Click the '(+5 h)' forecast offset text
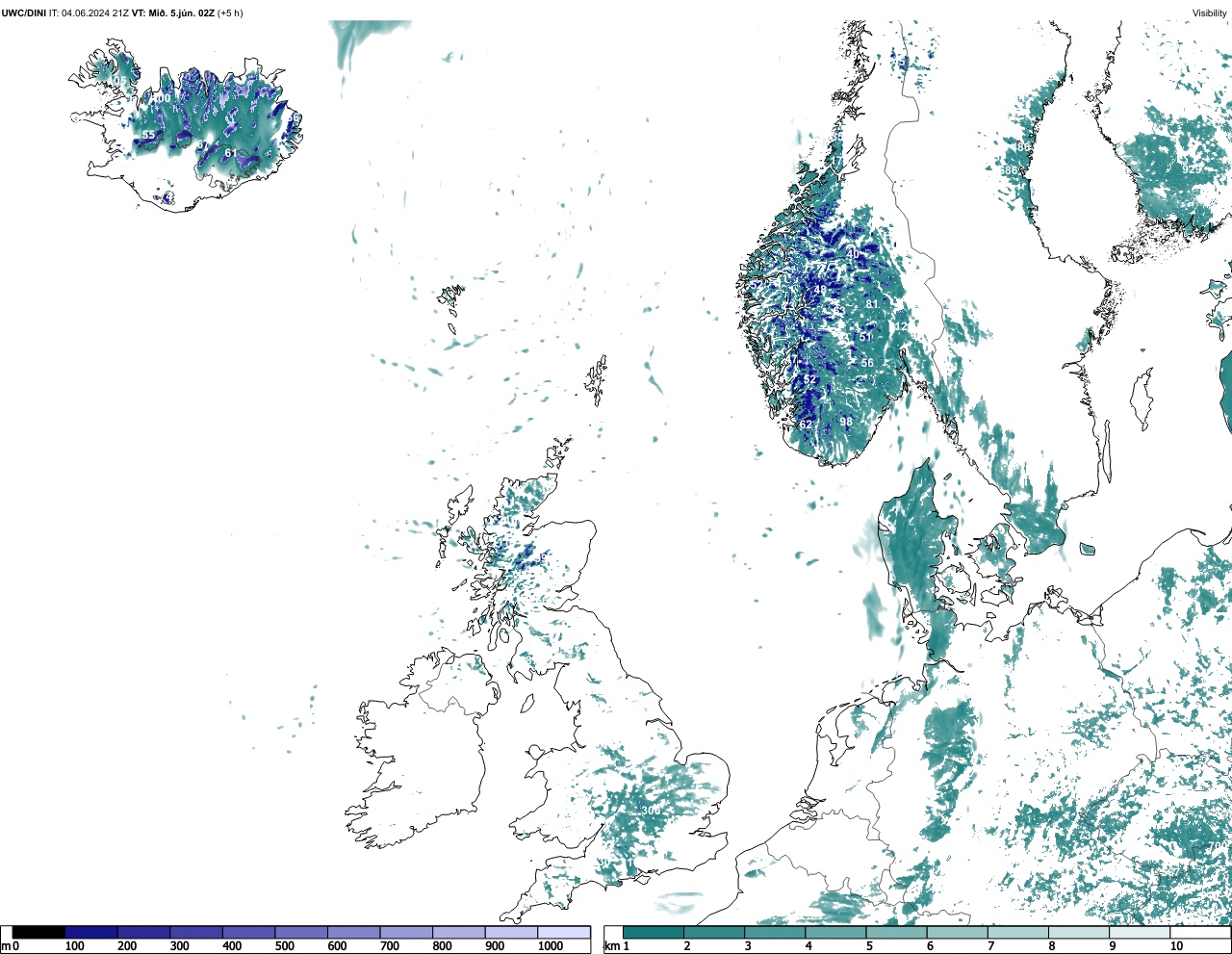Viewport: 1232px width, 954px height. tap(231, 13)
